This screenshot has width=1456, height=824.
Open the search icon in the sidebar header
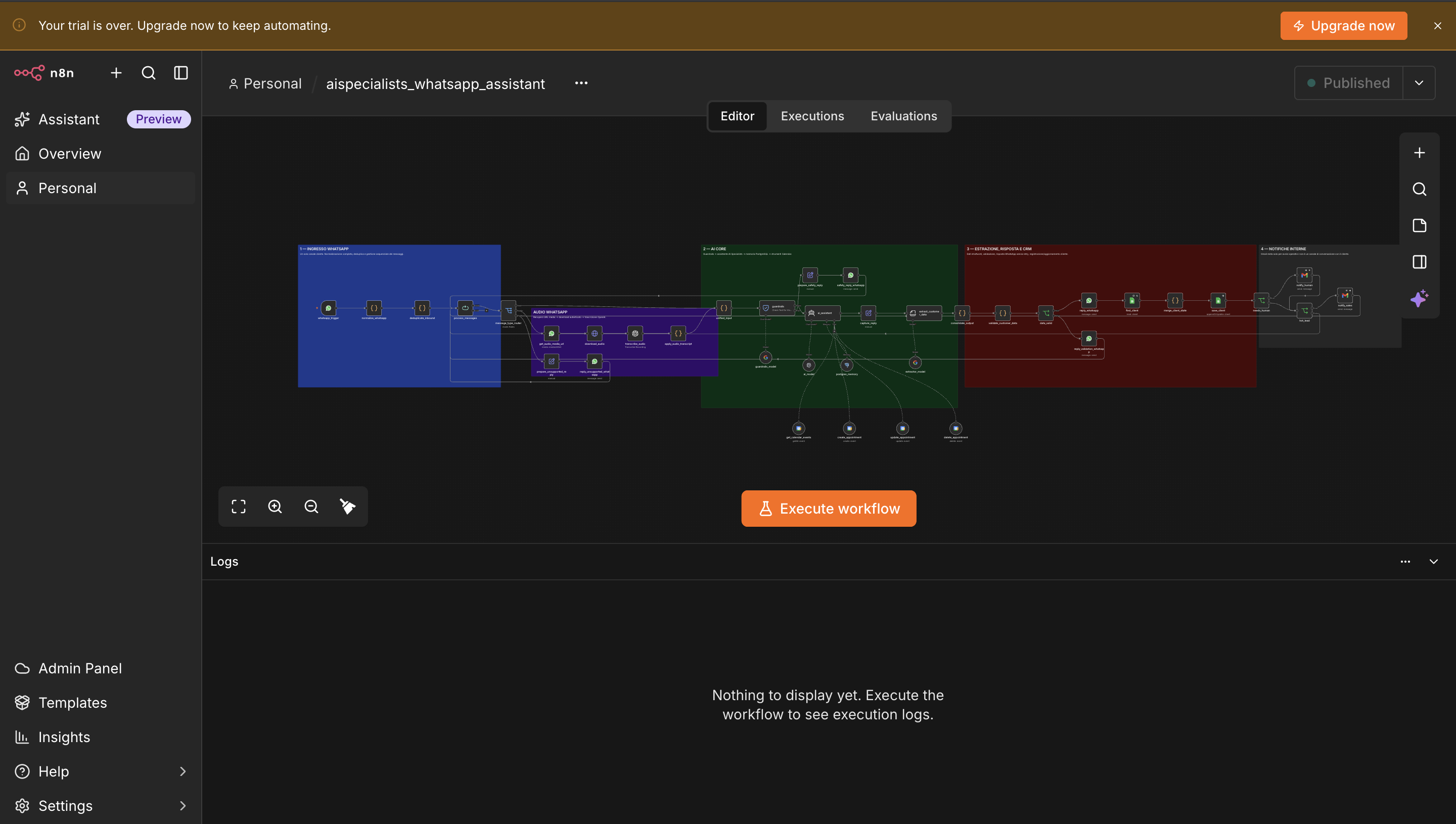point(148,73)
